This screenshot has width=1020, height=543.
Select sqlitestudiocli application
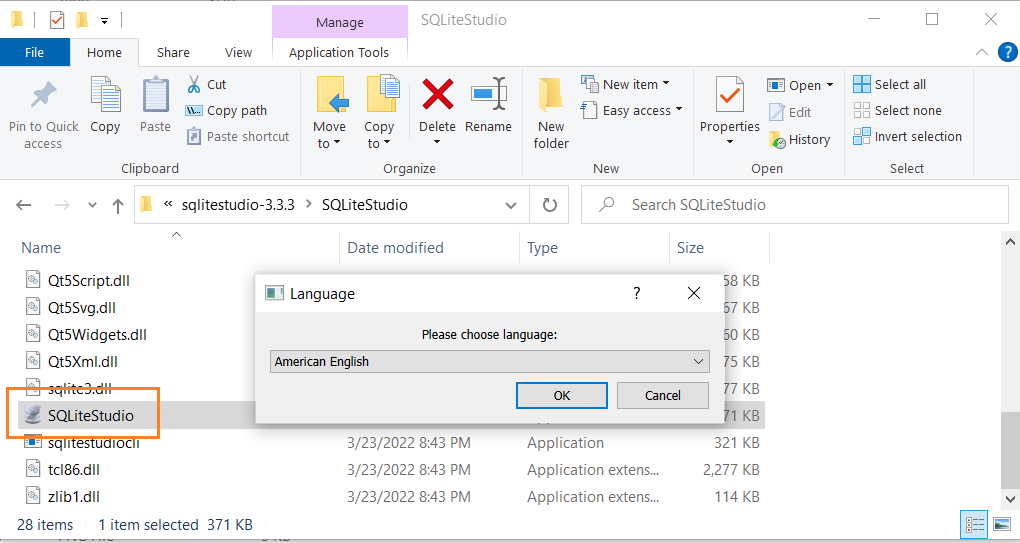tap(94, 443)
